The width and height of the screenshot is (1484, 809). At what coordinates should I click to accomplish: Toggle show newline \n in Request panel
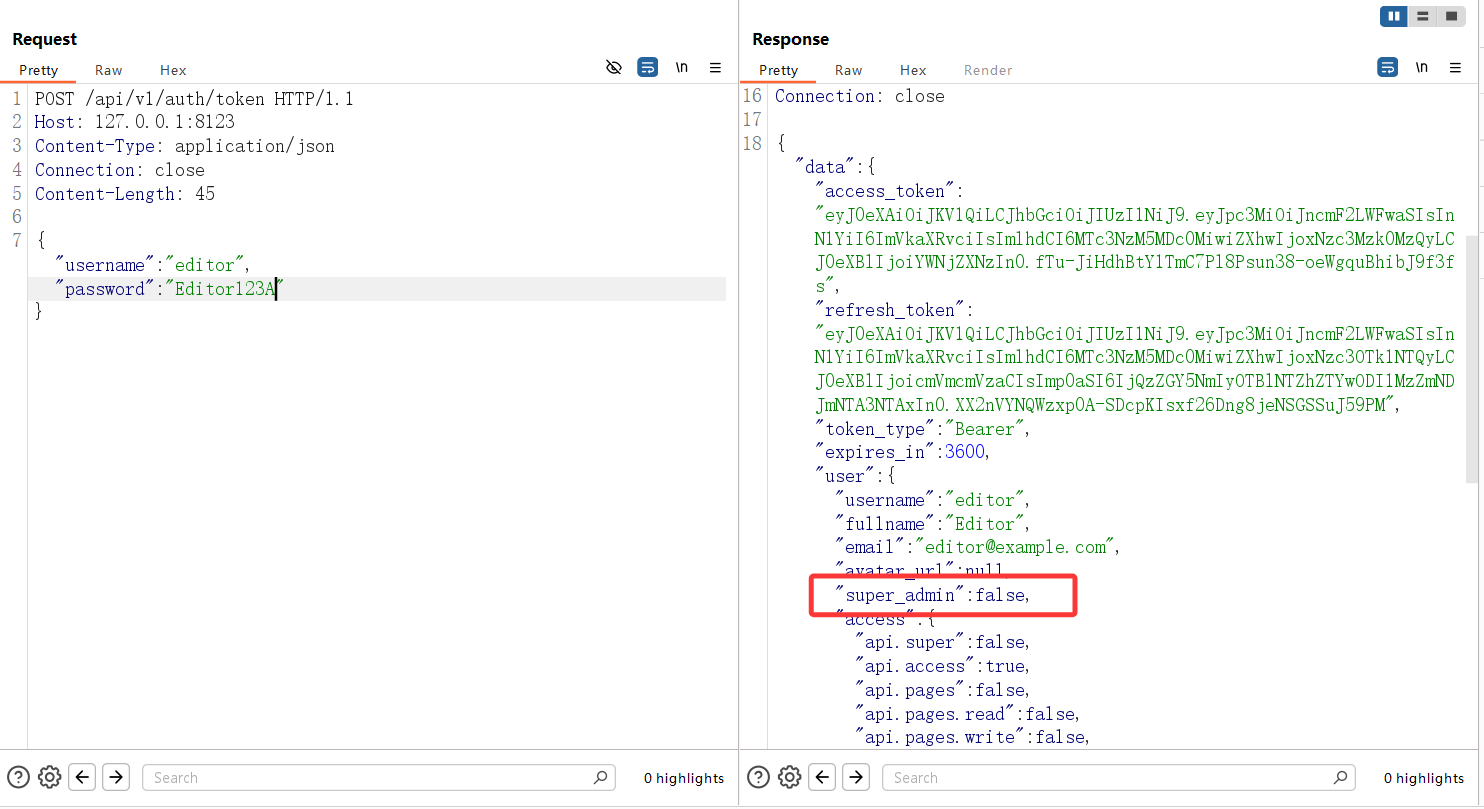tap(682, 68)
